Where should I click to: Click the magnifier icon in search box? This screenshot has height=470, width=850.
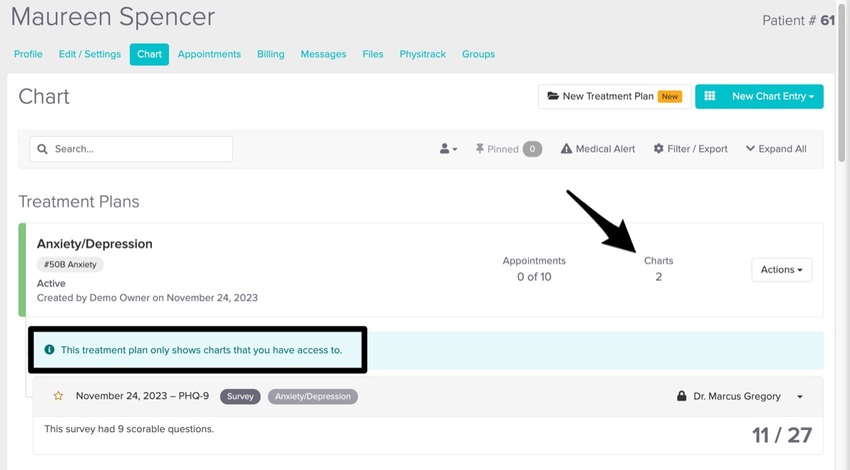click(x=43, y=149)
